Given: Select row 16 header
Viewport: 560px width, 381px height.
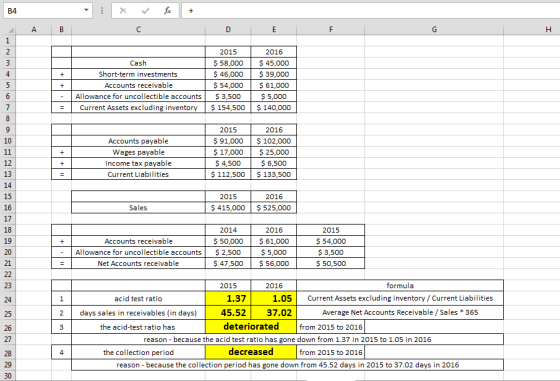Looking at the screenshot, I should click(8, 208).
